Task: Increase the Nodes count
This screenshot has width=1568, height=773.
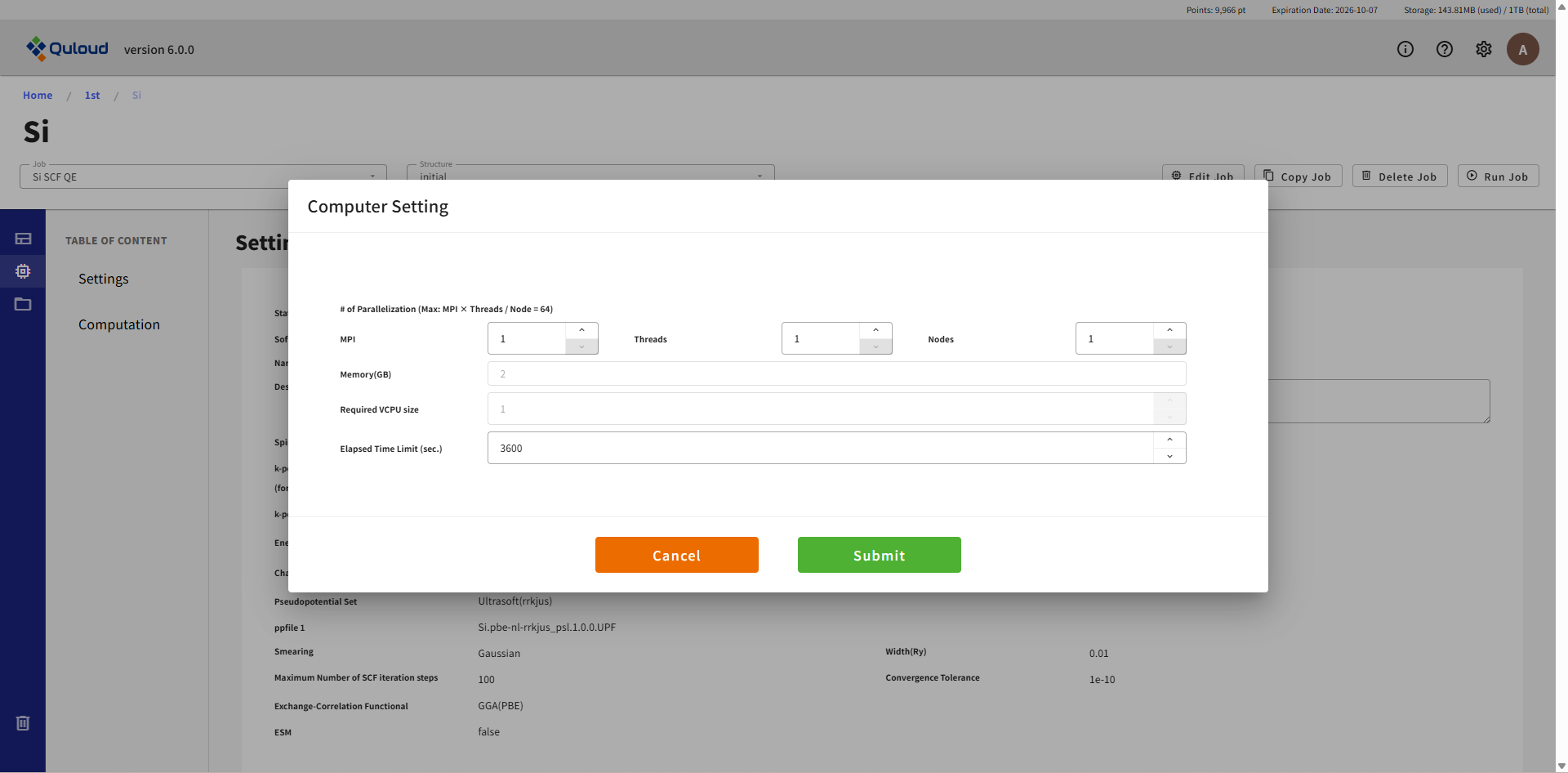Action: pyautogui.click(x=1169, y=330)
